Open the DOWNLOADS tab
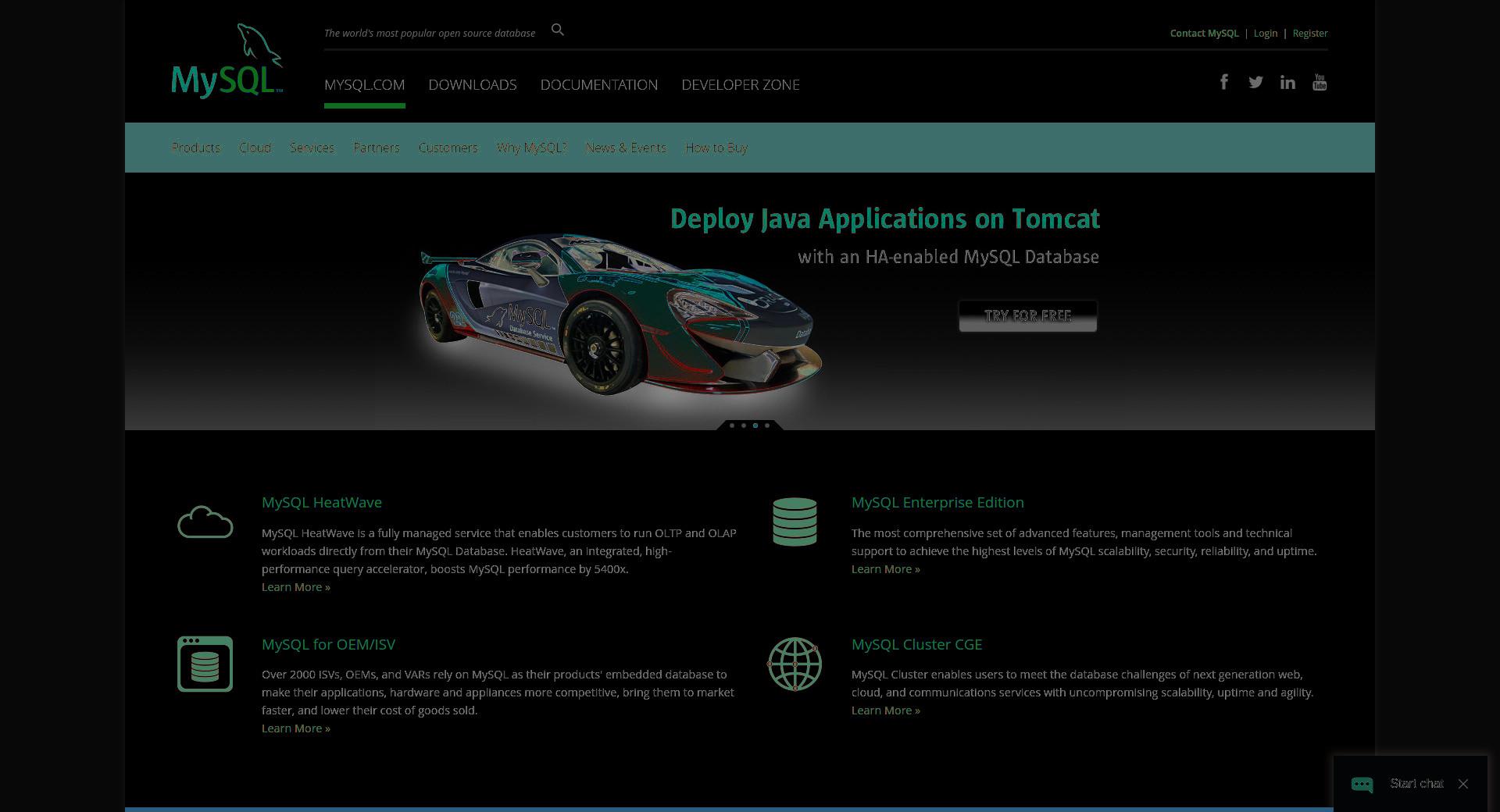This screenshot has width=1500, height=812. [x=473, y=84]
